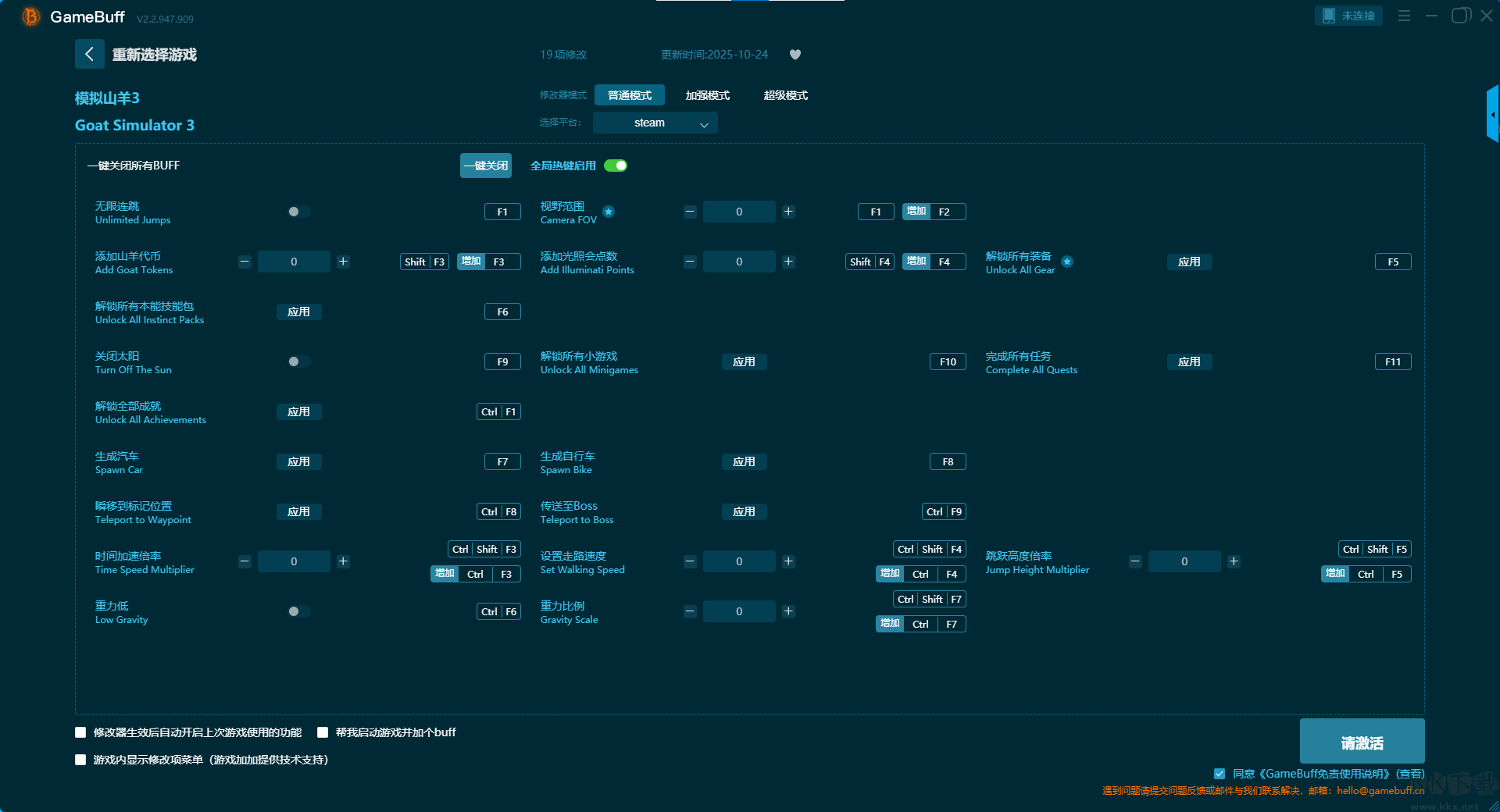Click Shift F3 hotkey for Goat Tokens
Screen dimensions: 1500x812
[424, 262]
